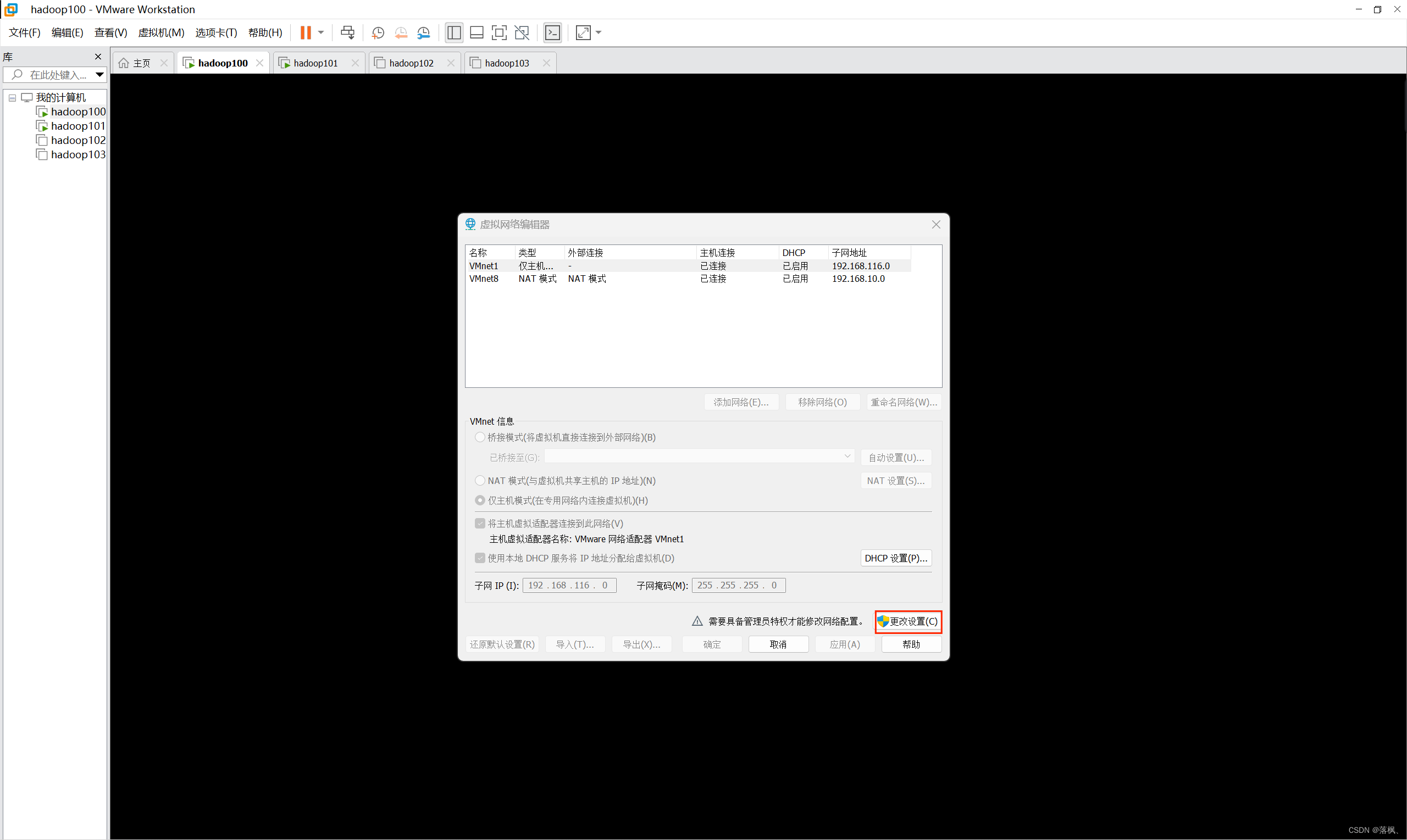Close the hadoop101 tab
Screen dimensions: 1407x840
point(355,63)
